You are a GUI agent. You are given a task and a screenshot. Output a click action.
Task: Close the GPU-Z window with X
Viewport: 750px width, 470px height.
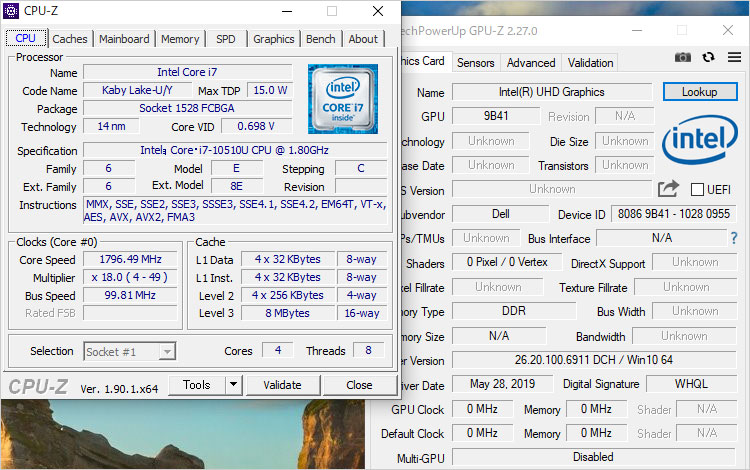[728, 30]
